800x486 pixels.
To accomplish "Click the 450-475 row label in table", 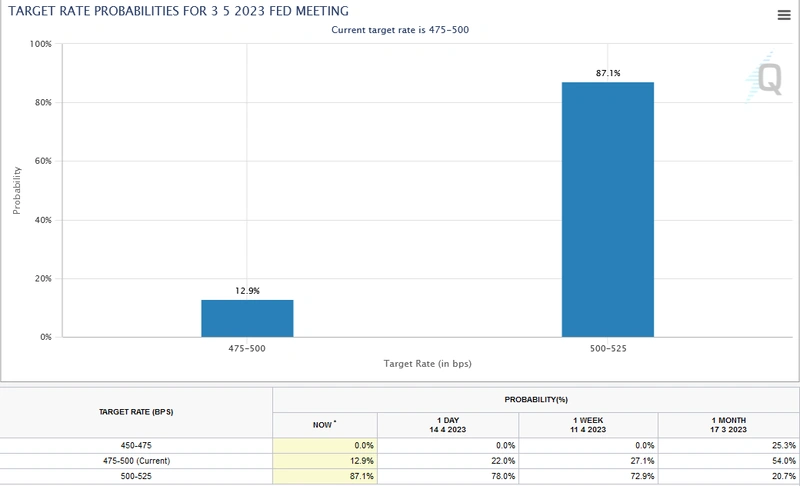I will (x=136, y=445).
